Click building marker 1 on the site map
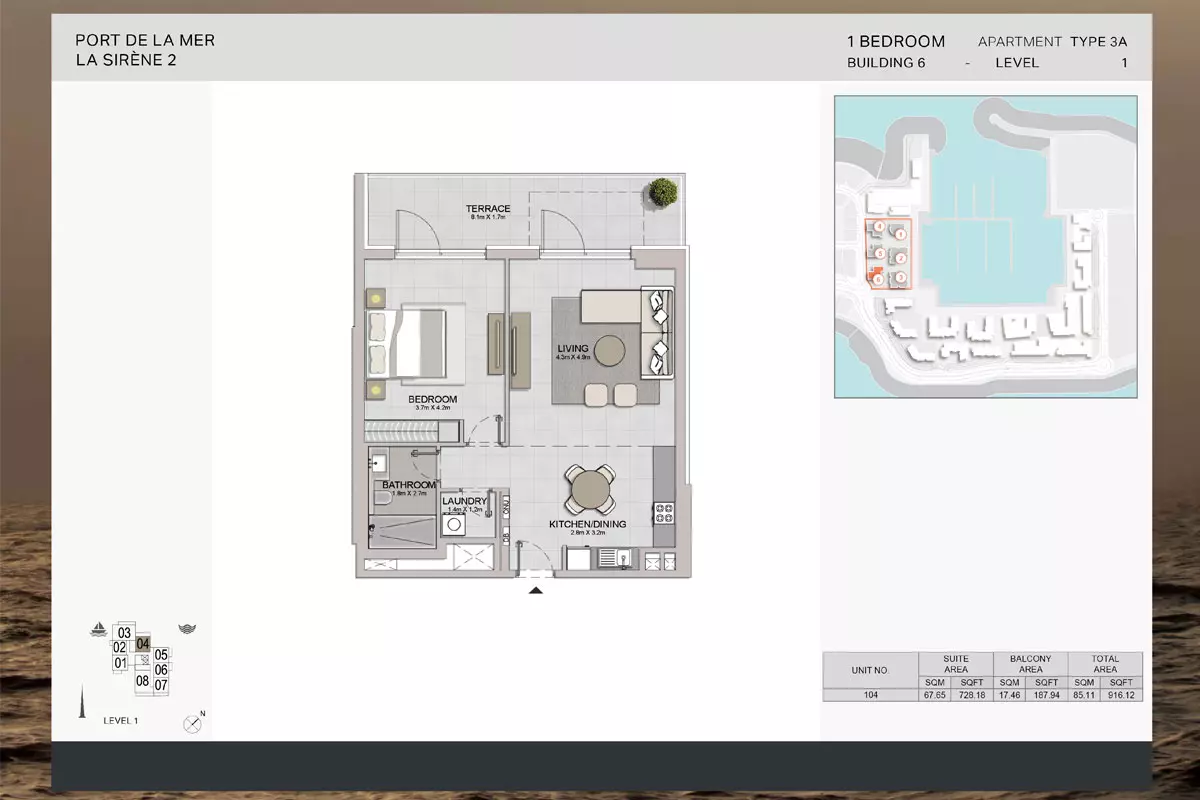1200x800 pixels. (x=900, y=234)
